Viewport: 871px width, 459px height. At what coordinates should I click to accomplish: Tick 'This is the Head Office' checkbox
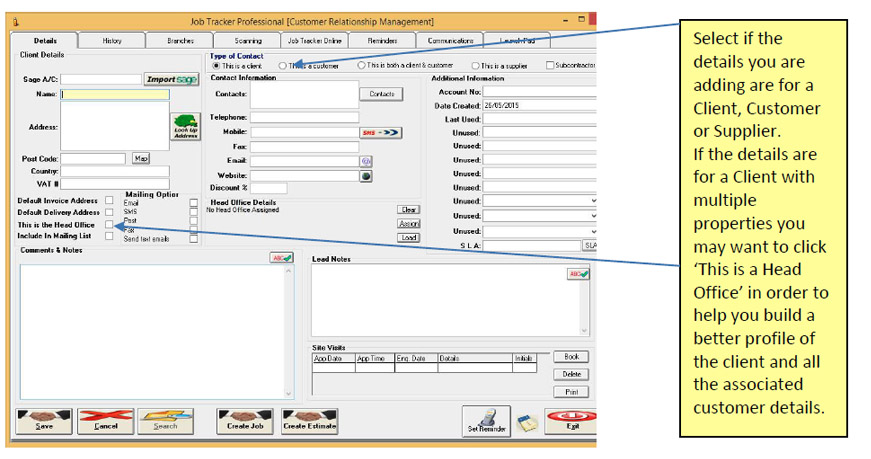click(109, 224)
